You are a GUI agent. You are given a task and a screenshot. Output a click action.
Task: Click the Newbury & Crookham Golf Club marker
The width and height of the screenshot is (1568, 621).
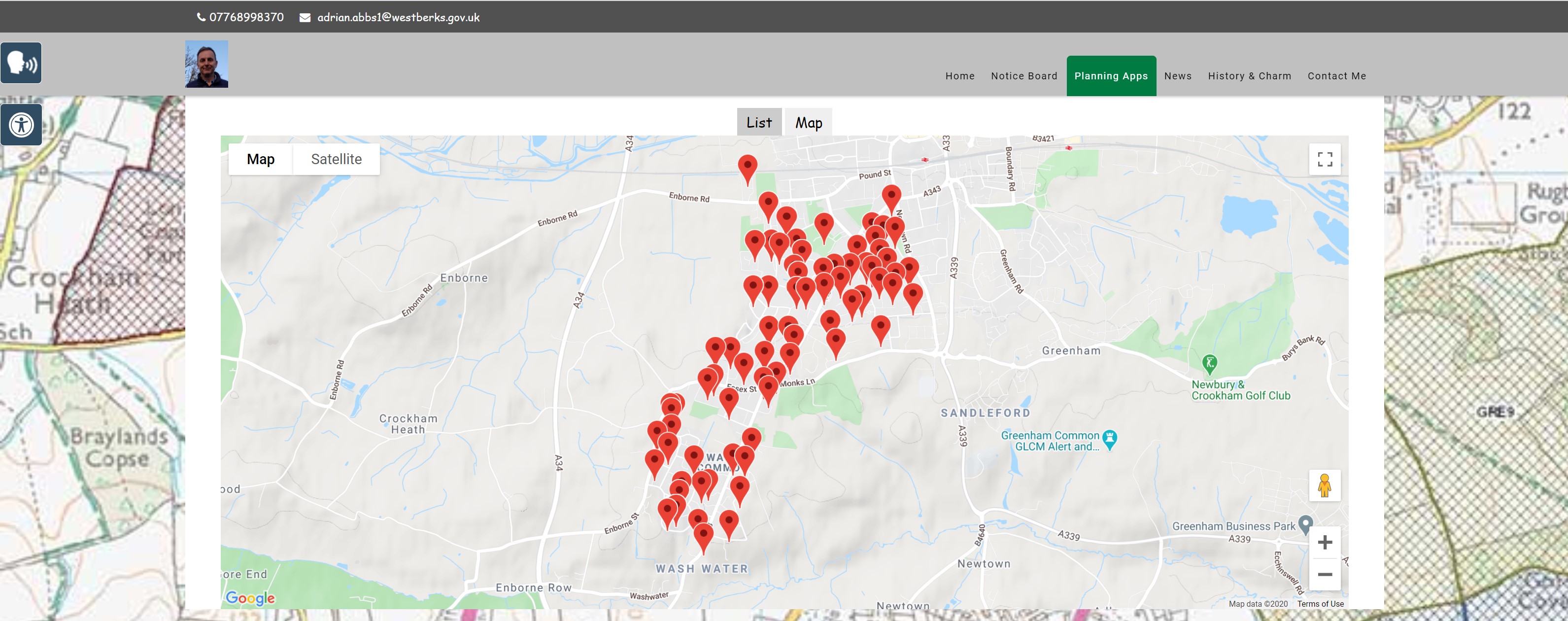(x=1209, y=365)
